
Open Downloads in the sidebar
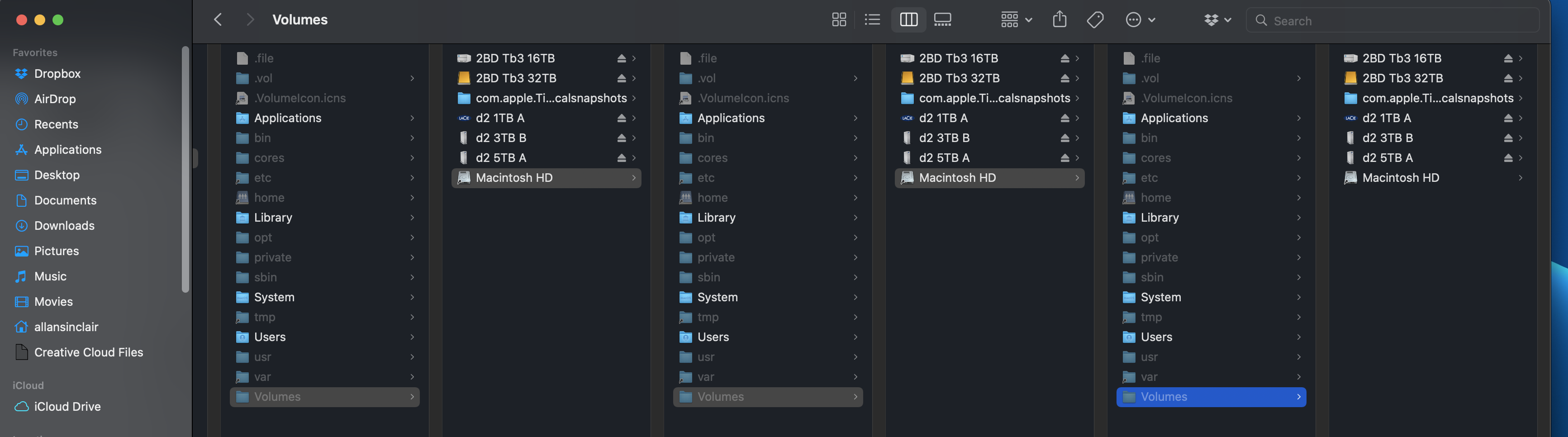click(x=64, y=226)
